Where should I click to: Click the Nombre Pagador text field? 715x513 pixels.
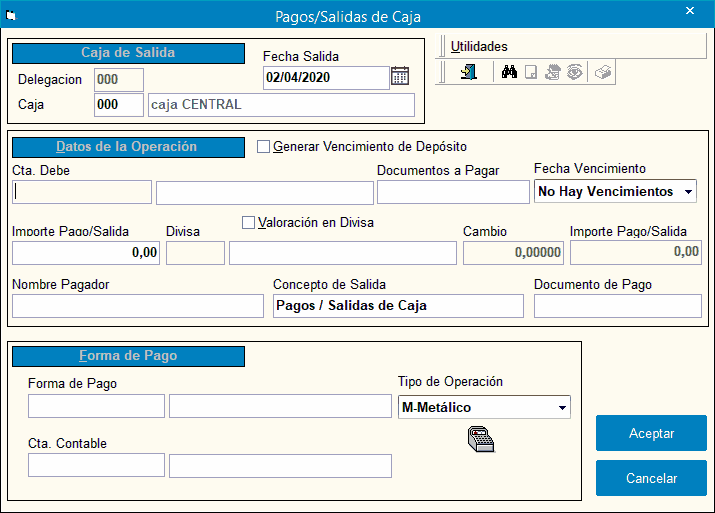(138, 306)
